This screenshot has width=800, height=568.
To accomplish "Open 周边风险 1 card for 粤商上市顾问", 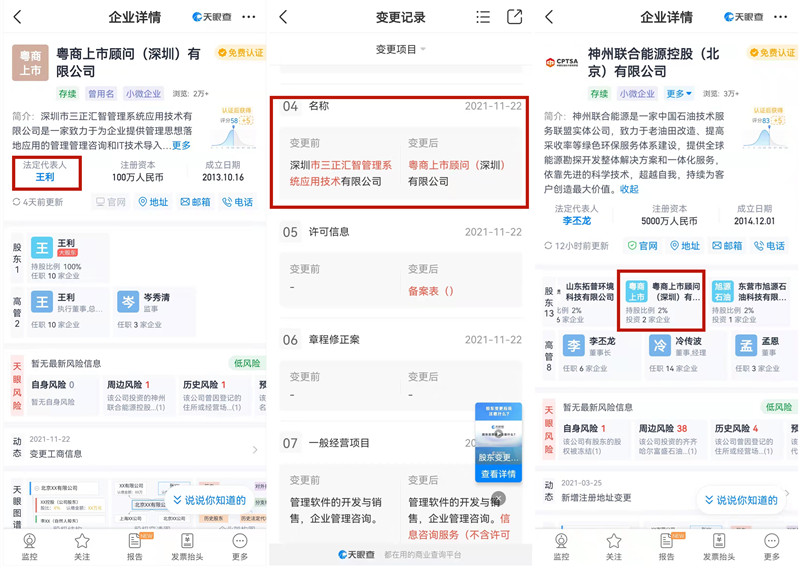I will click(x=138, y=396).
